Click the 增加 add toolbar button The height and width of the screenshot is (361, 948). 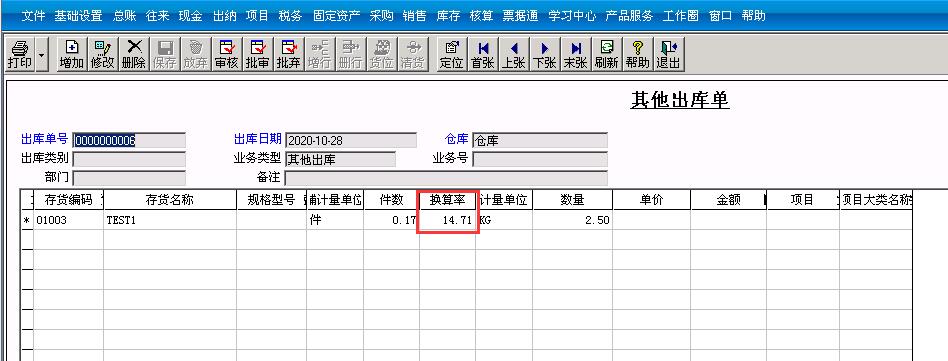point(71,54)
